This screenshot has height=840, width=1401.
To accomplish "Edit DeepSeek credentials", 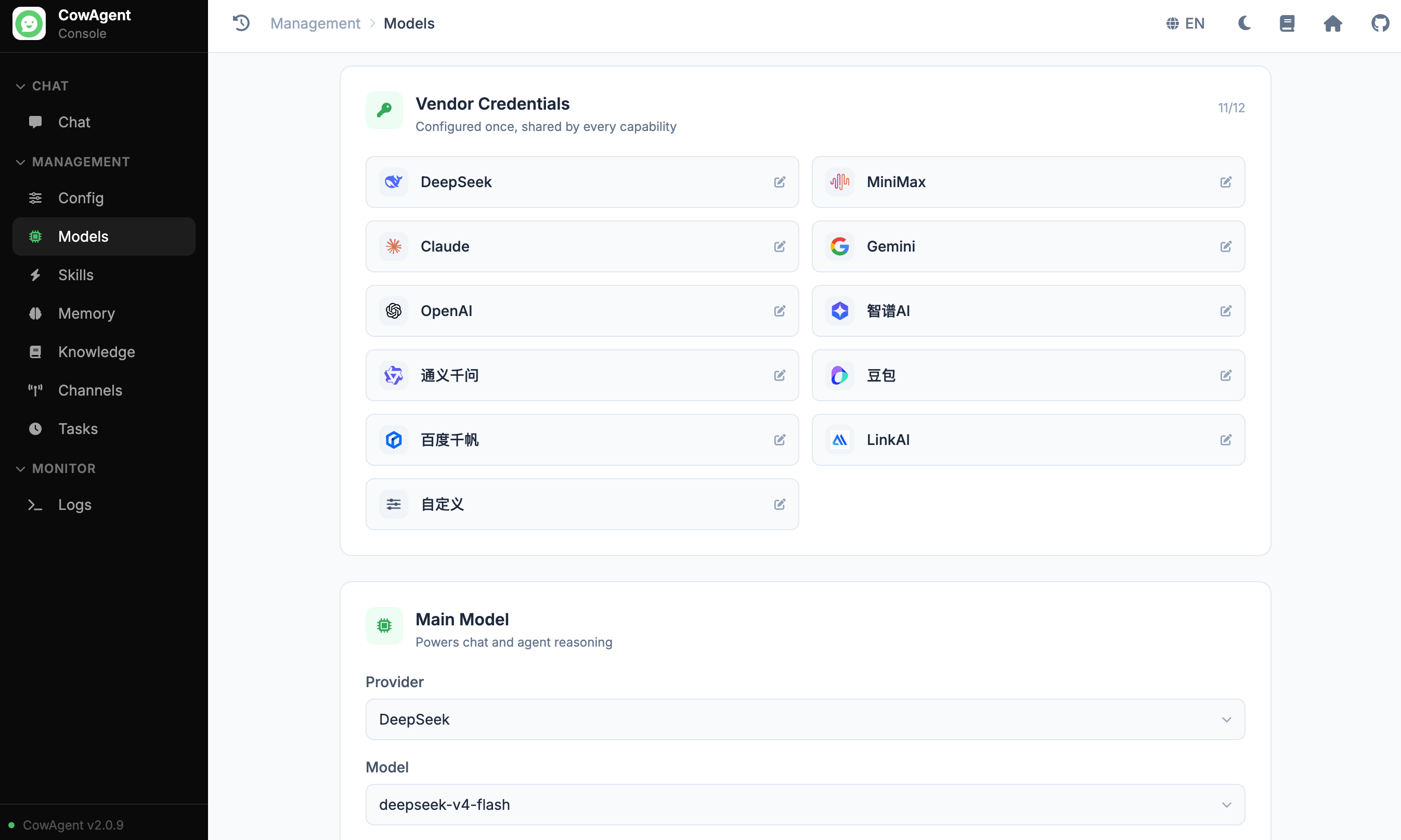I will coord(779,182).
